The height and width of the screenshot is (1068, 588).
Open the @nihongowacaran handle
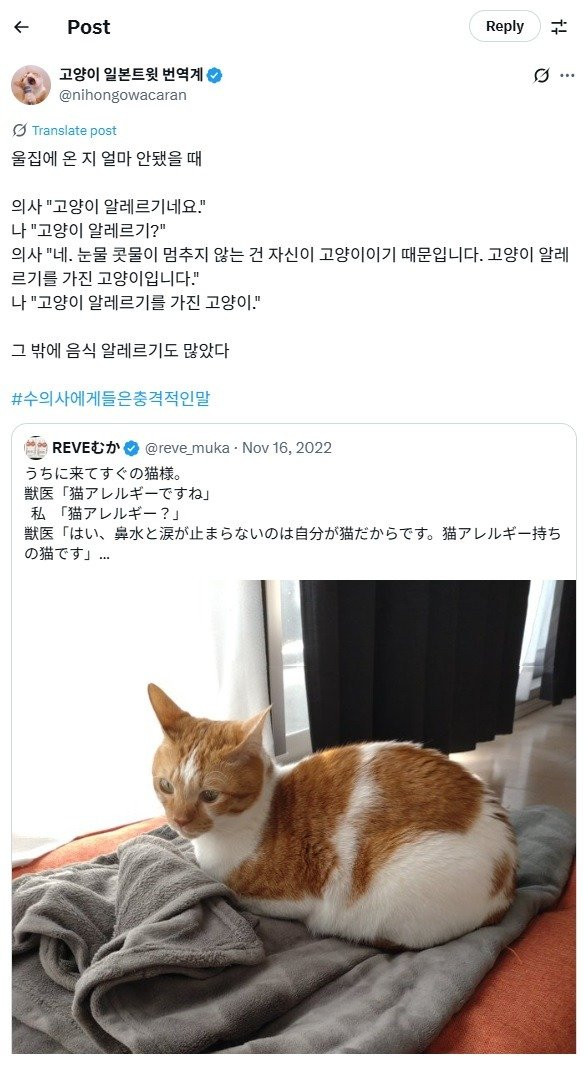click(x=123, y=95)
